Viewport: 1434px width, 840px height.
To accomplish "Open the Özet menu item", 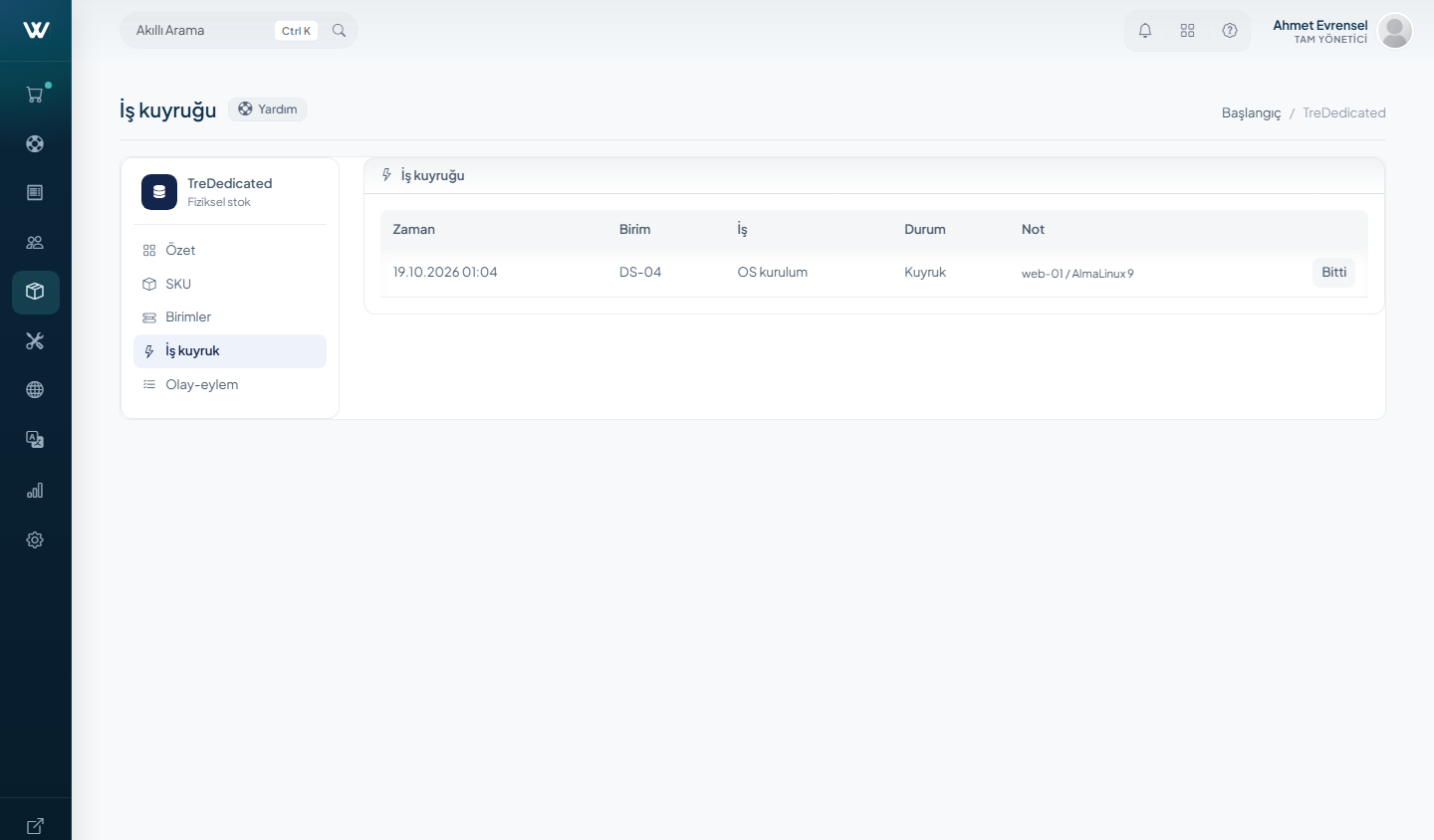I will coord(230,250).
